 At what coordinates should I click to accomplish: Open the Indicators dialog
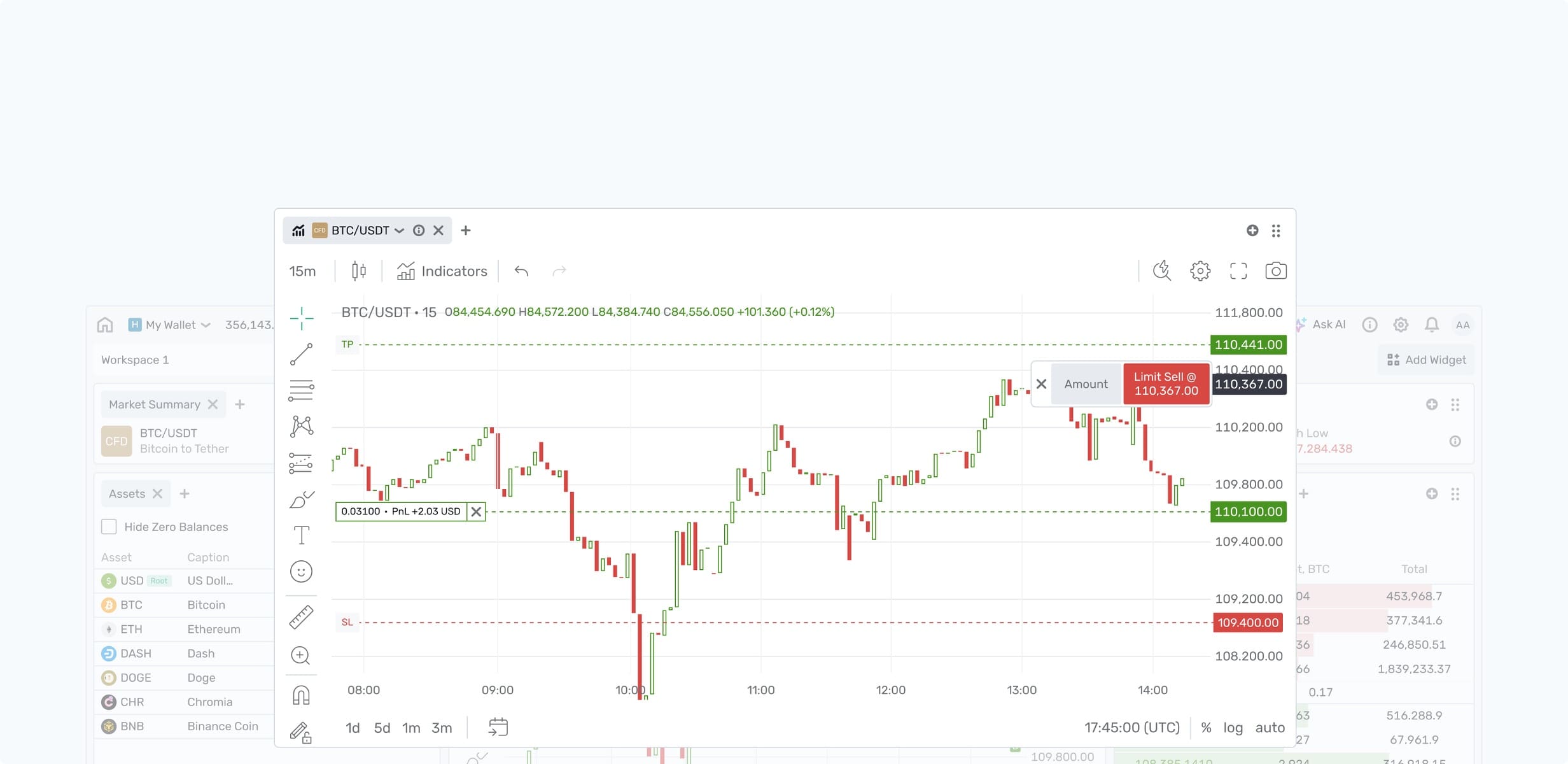(442, 271)
